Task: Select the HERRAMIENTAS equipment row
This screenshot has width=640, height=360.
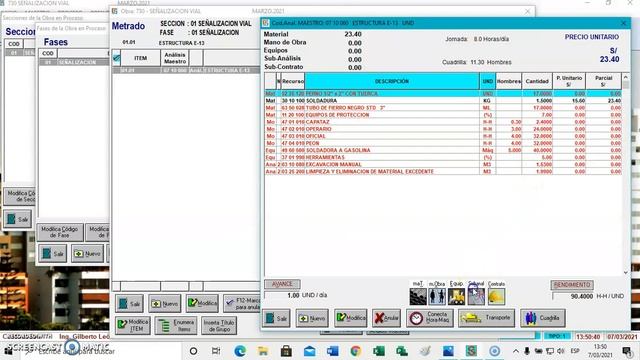Action: click(443, 157)
